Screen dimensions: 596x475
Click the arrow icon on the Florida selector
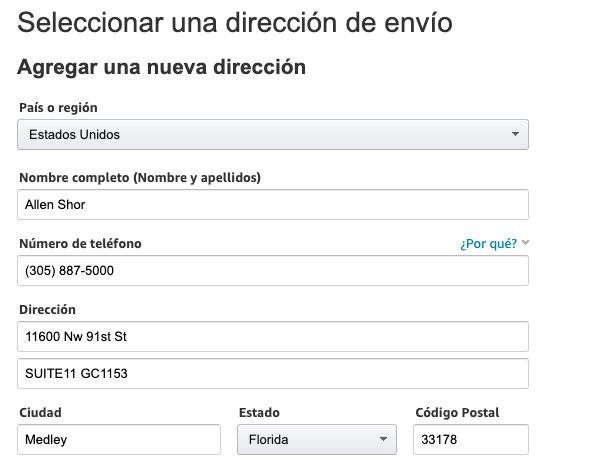click(x=383, y=439)
